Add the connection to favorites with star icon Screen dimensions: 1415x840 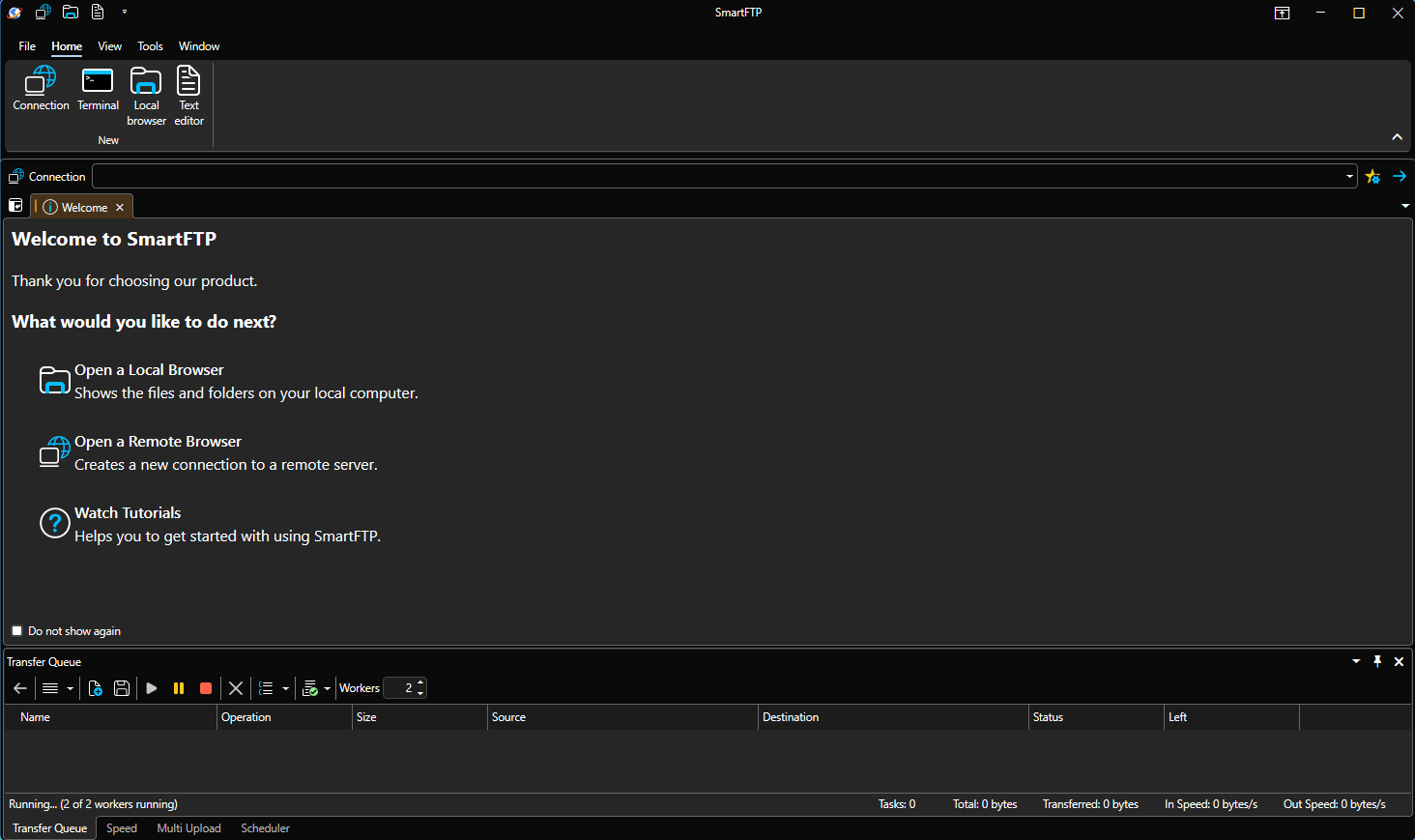pyautogui.click(x=1372, y=176)
